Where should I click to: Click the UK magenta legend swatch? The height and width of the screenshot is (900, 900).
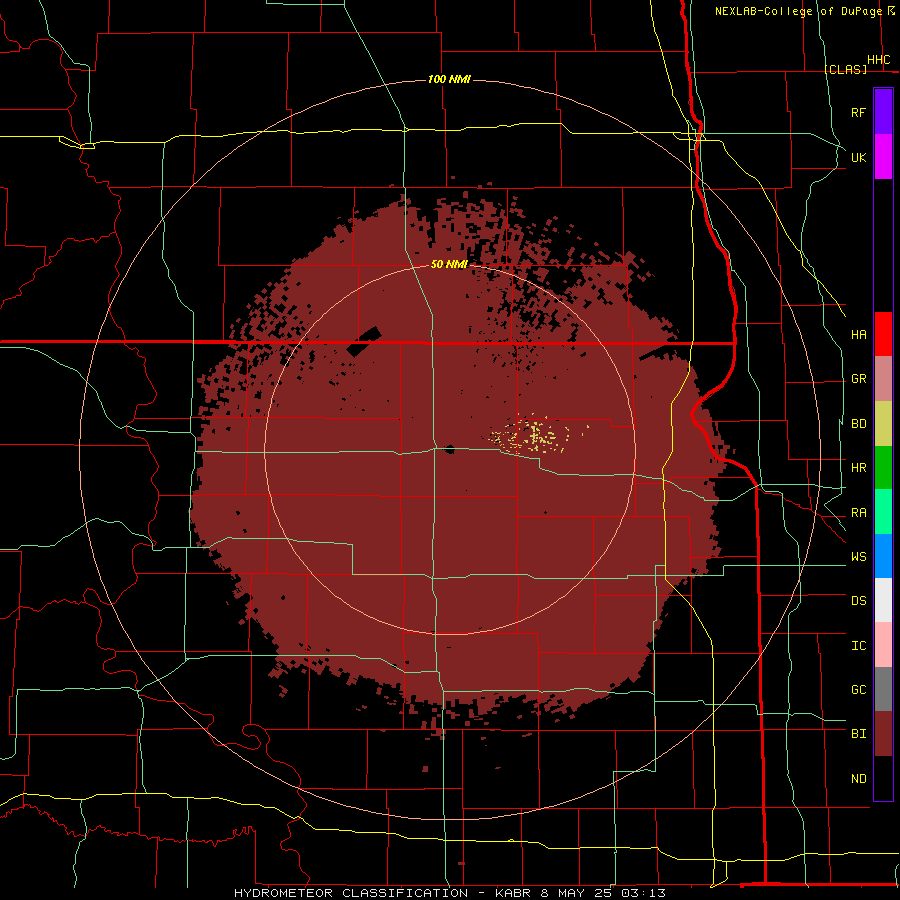click(x=883, y=157)
